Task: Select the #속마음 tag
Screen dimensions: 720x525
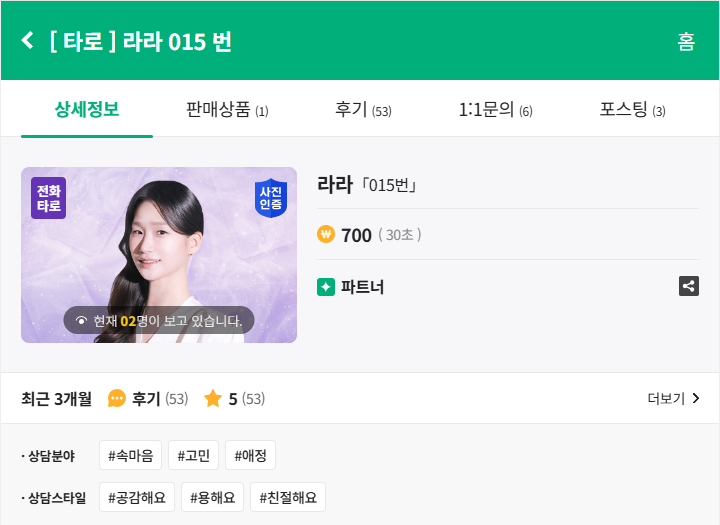Action: pos(130,455)
